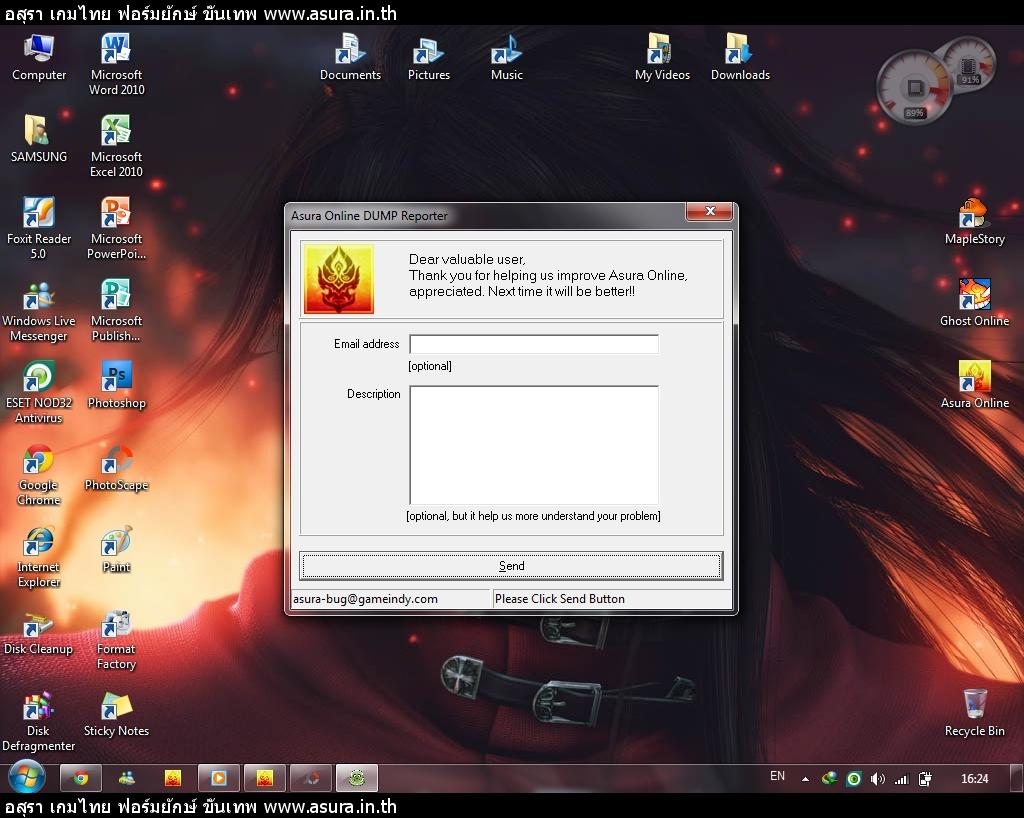1024x818 pixels.
Task: Click the Asura logo image in the dialog
Action: [339, 279]
